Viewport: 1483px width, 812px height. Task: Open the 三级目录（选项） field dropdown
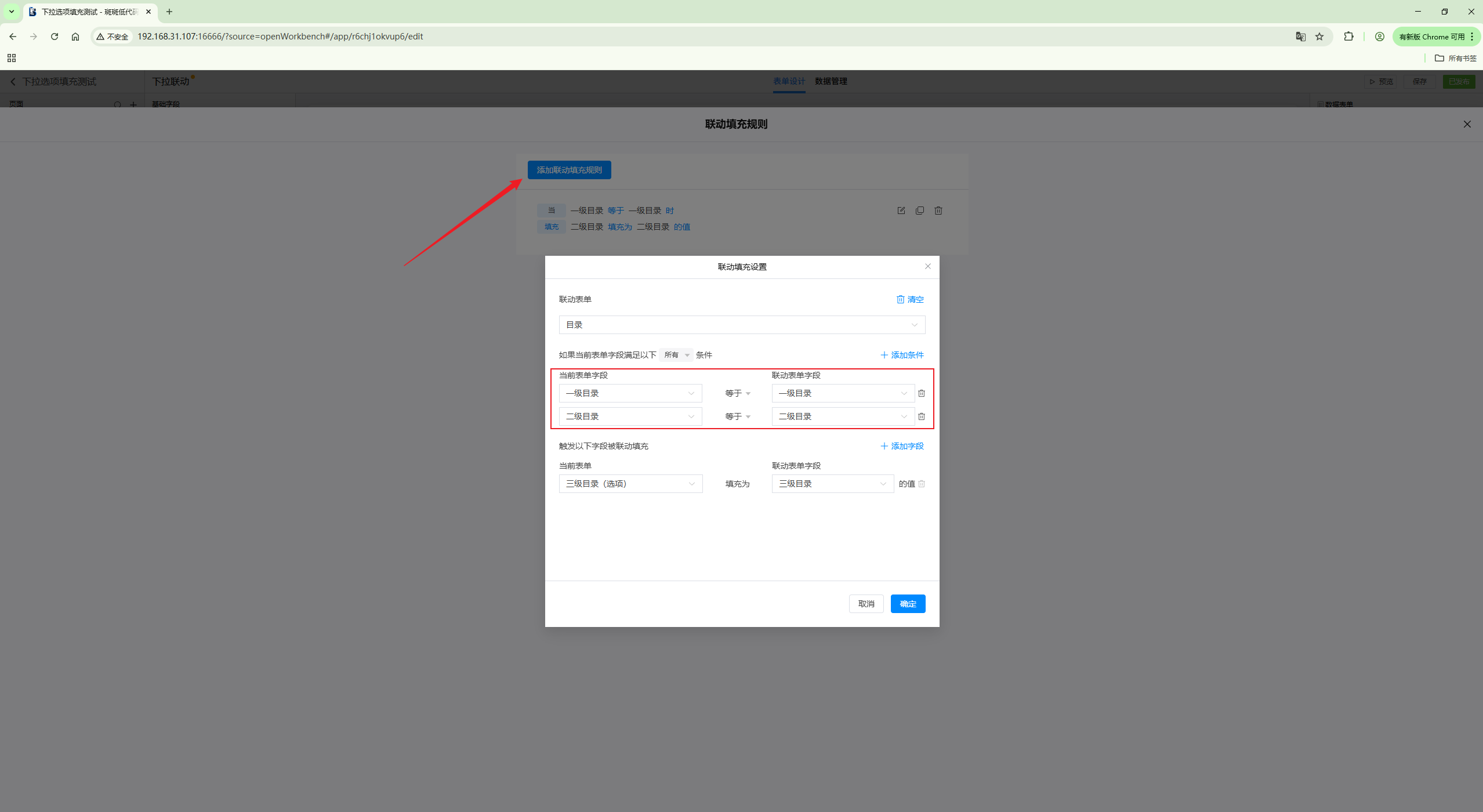tap(630, 484)
